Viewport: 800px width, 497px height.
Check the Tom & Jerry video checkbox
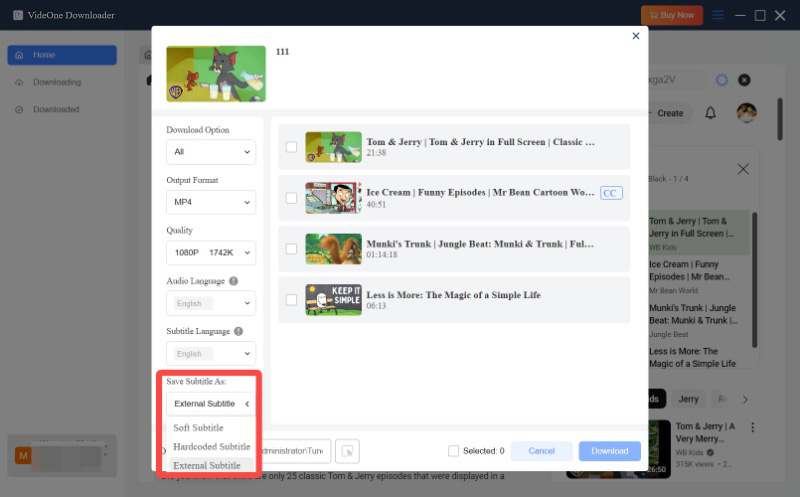tap(291, 147)
